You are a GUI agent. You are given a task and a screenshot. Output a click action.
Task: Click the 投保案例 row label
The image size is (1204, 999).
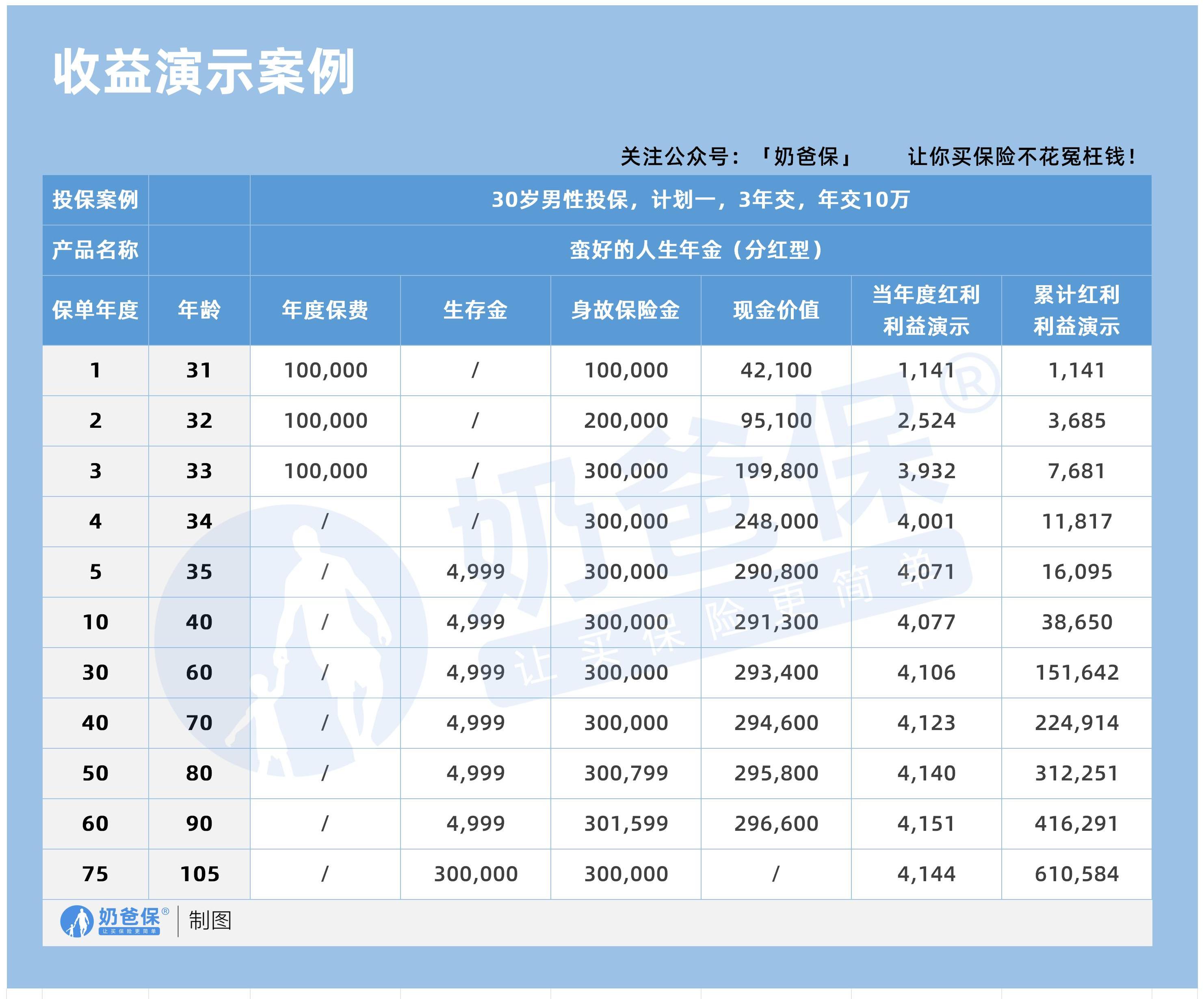95,199
